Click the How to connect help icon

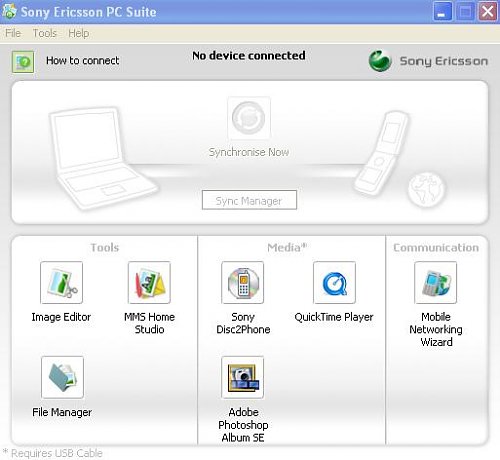tap(23, 62)
